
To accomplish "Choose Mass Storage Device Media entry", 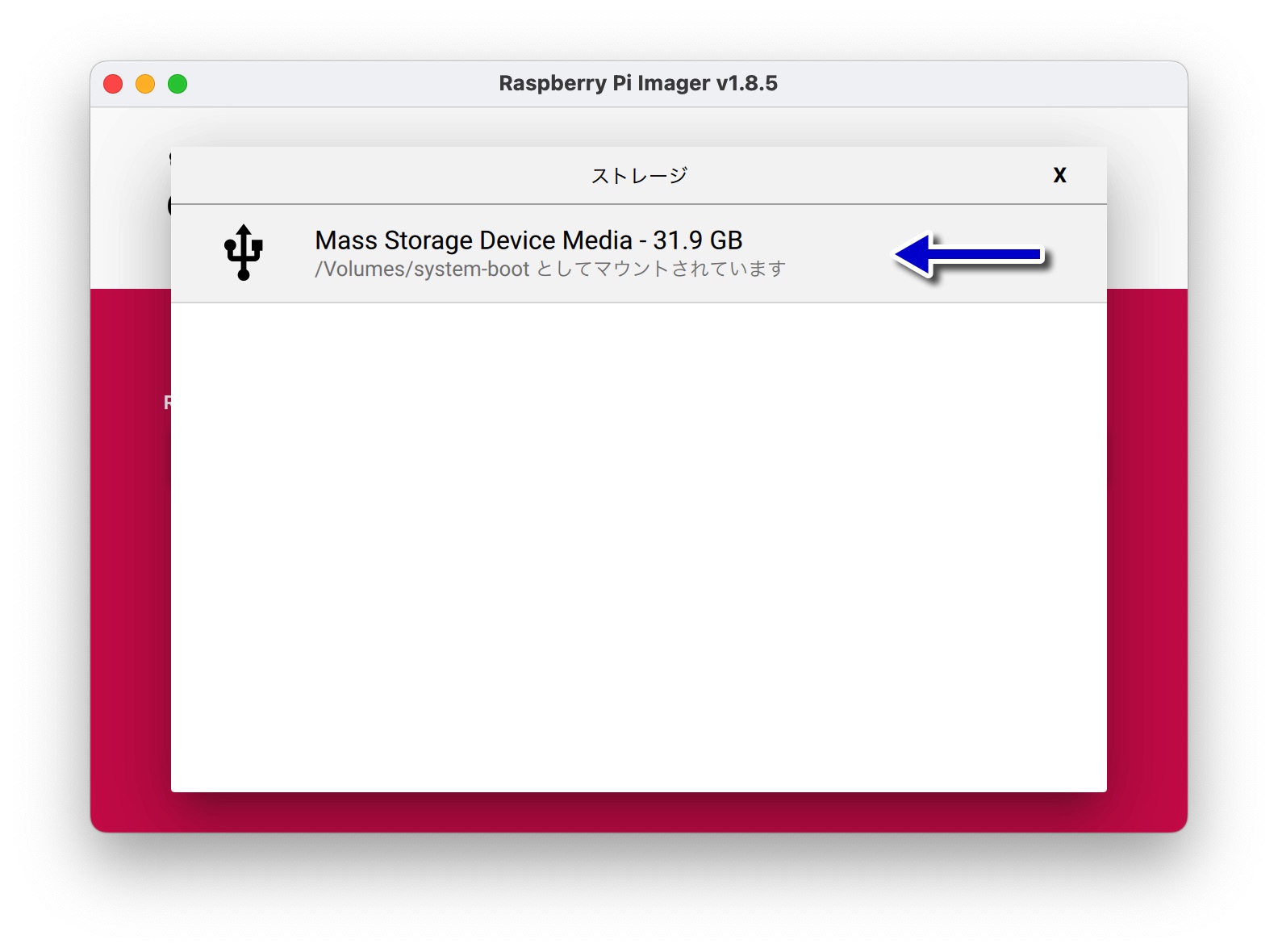I will tap(638, 253).
